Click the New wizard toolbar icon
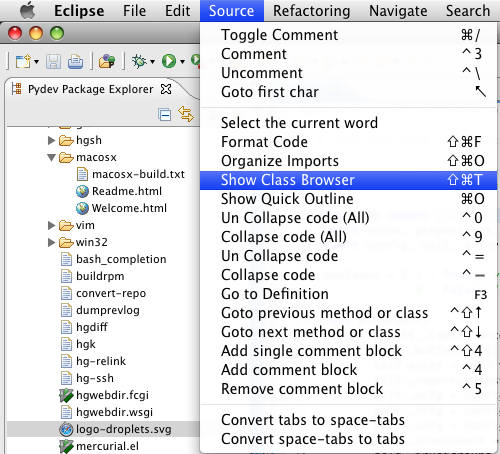The height and width of the screenshot is (454, 500). pyautogui.click(x=23, y=61)
